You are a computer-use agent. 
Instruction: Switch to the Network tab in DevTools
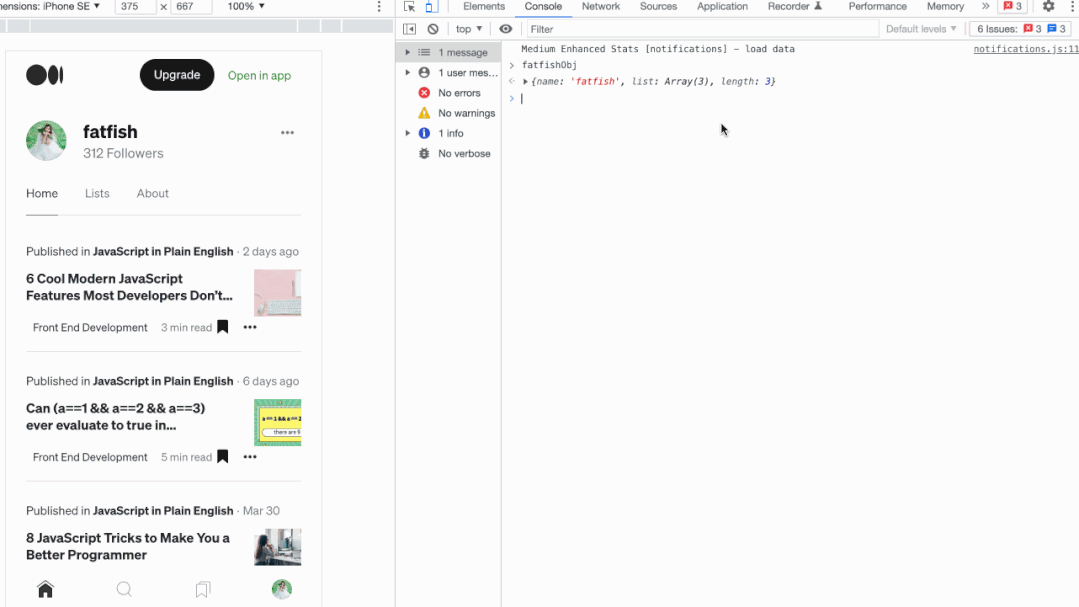pyautogui.click(x=600, y=6)
